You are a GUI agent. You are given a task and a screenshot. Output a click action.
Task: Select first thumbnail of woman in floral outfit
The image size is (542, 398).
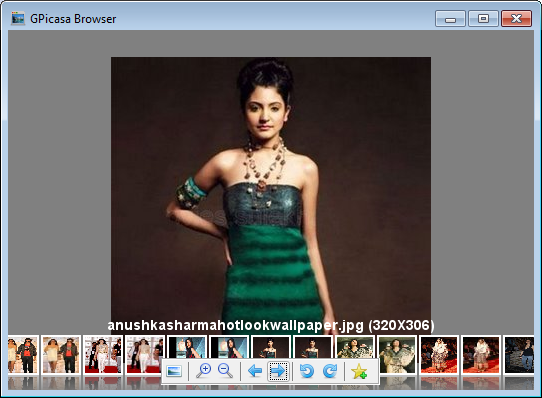[x=355, y=348]
